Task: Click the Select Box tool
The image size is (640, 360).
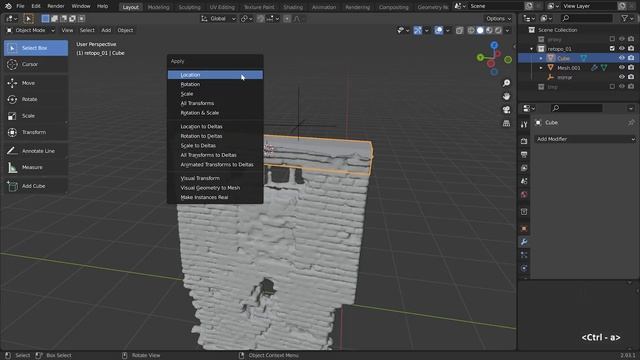Action: 36,48
